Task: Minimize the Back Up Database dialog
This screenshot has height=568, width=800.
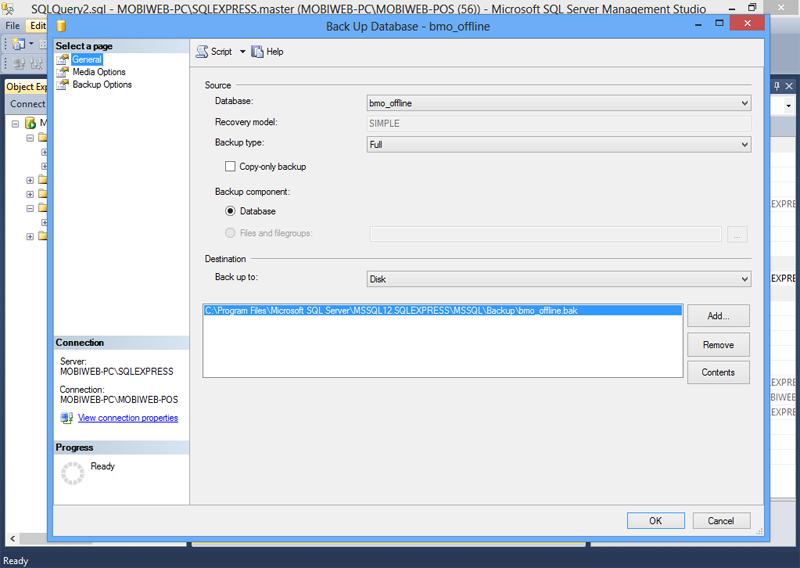Action: coord(698,24)
